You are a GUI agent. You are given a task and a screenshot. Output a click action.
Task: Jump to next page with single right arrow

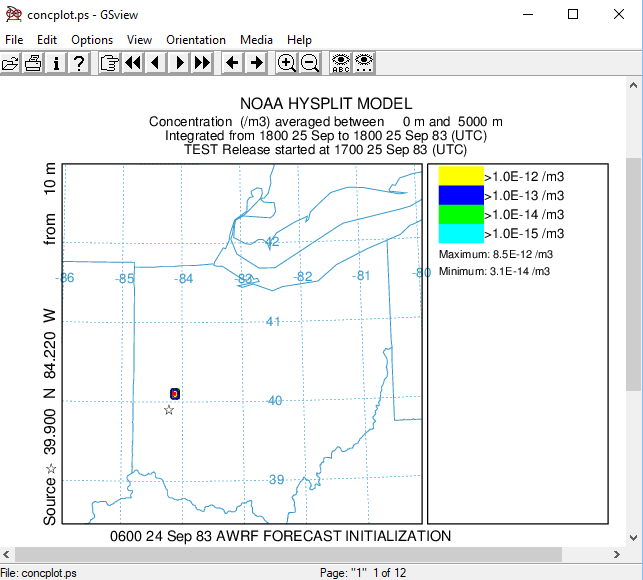point(179,63)
